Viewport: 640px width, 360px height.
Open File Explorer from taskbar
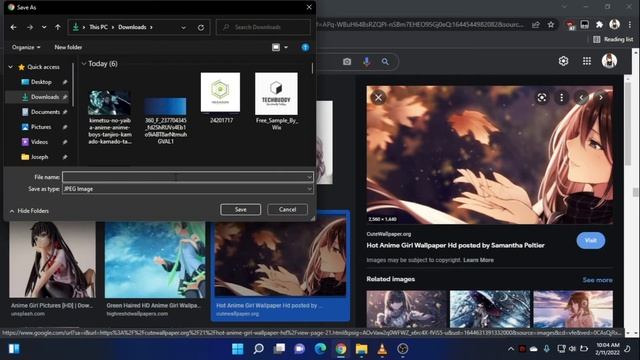coord(362,349)
